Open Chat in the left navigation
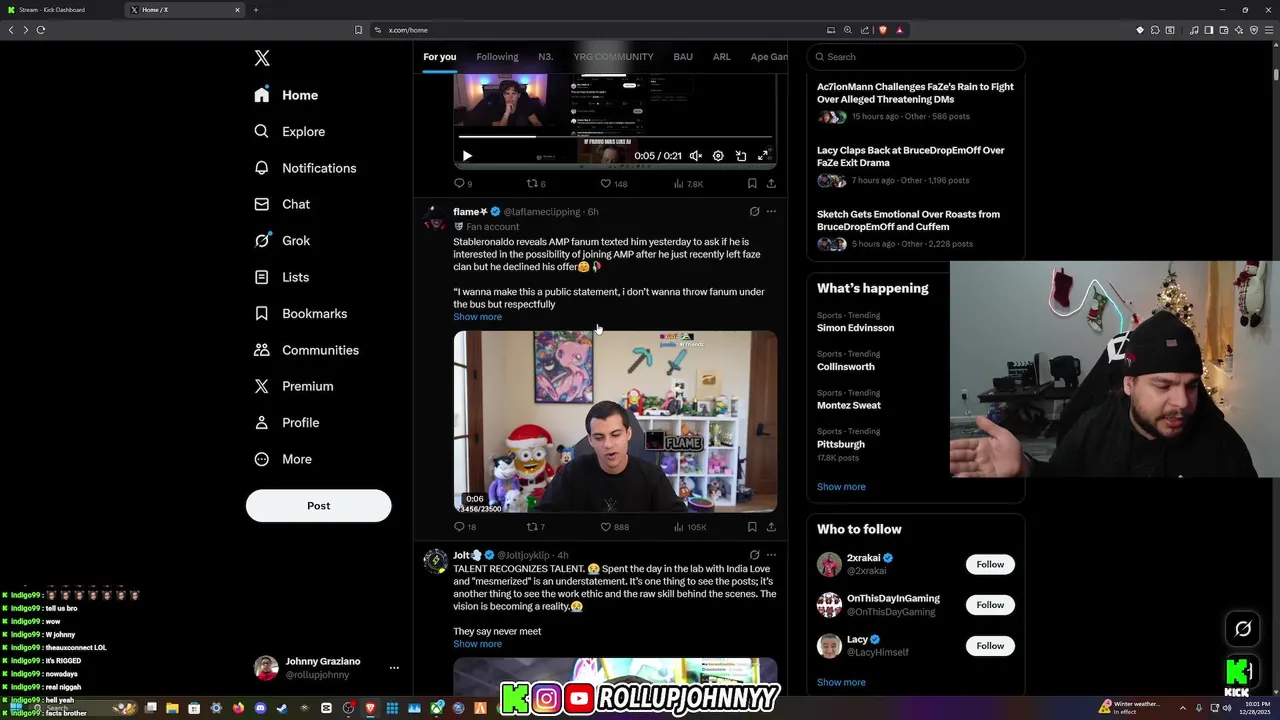Viewport: 1280px width, 720px height. click(x=282, y=204)
